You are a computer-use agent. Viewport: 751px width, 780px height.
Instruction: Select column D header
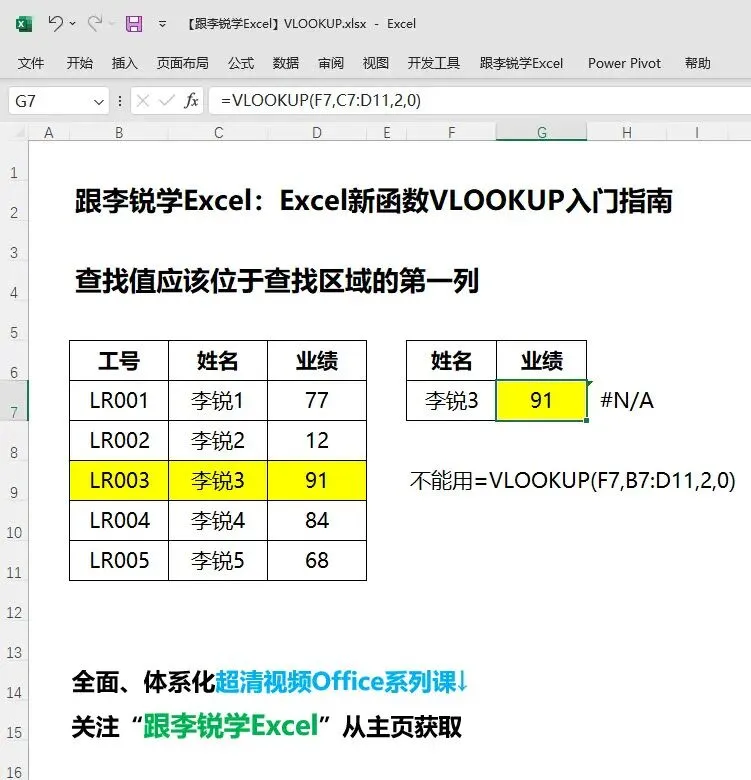pos(317,132)
